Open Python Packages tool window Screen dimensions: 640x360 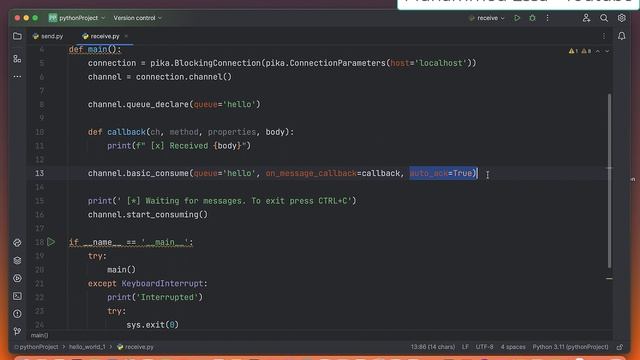[x=17, y=260]
